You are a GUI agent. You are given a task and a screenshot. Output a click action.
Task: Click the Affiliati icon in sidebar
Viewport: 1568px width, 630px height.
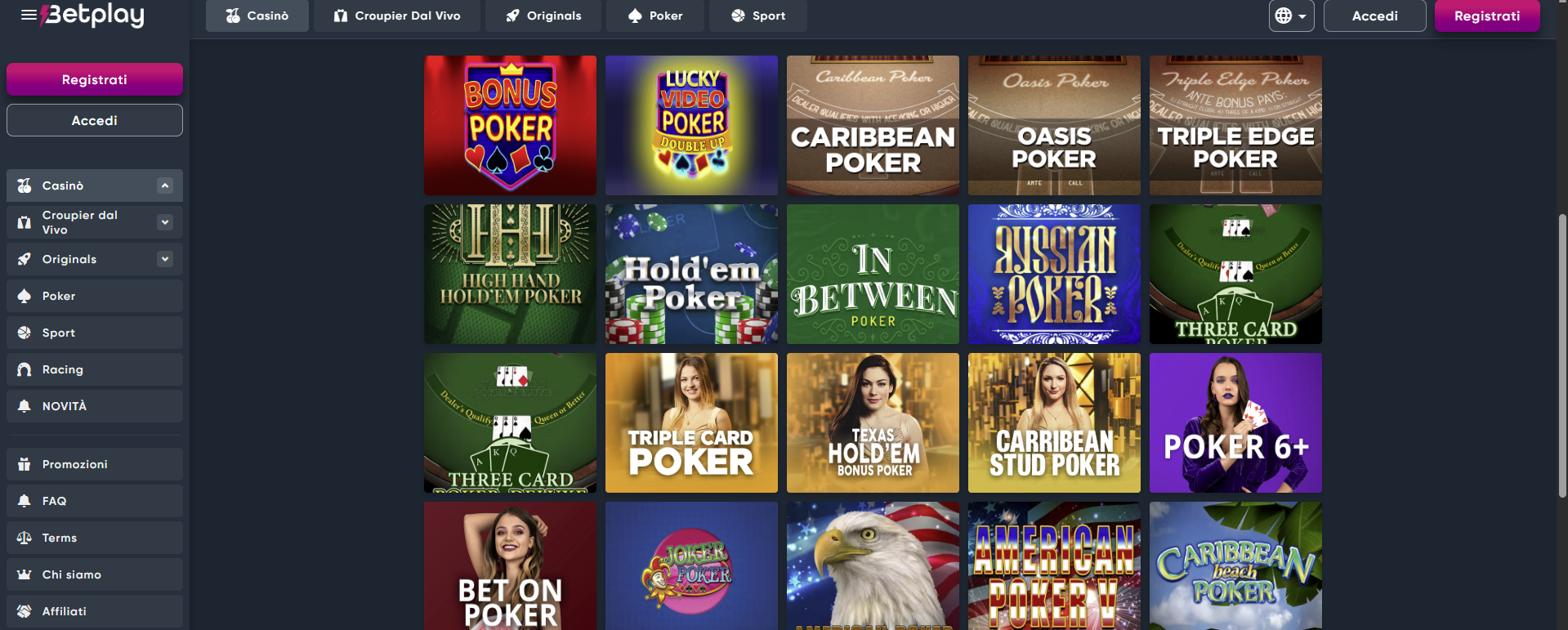[25, 611]
